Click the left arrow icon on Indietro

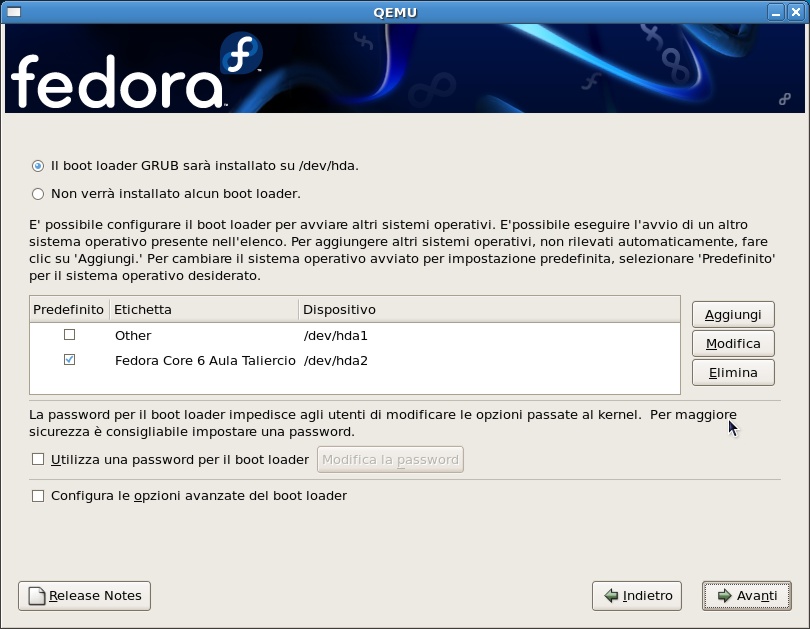tap(611, 596)
